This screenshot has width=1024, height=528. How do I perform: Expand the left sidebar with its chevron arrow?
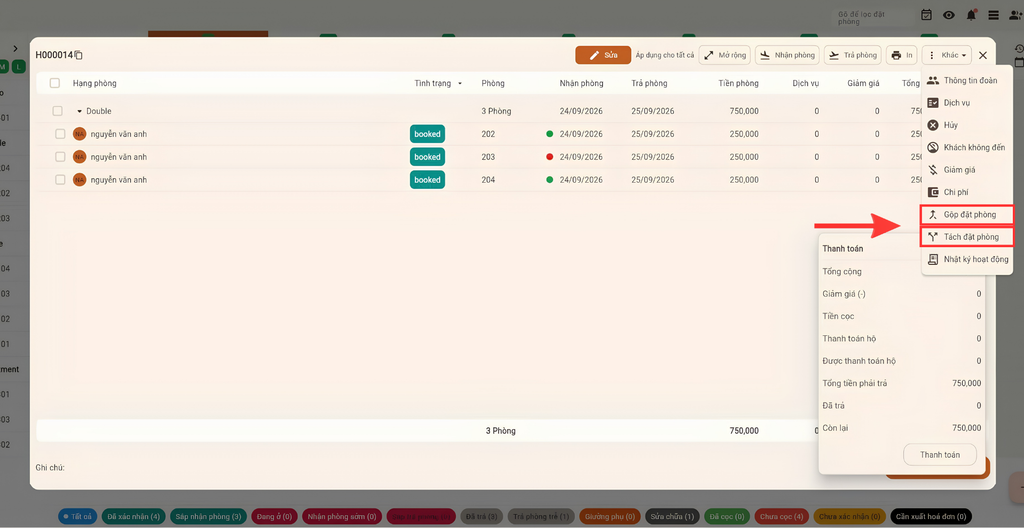point(15,48)
